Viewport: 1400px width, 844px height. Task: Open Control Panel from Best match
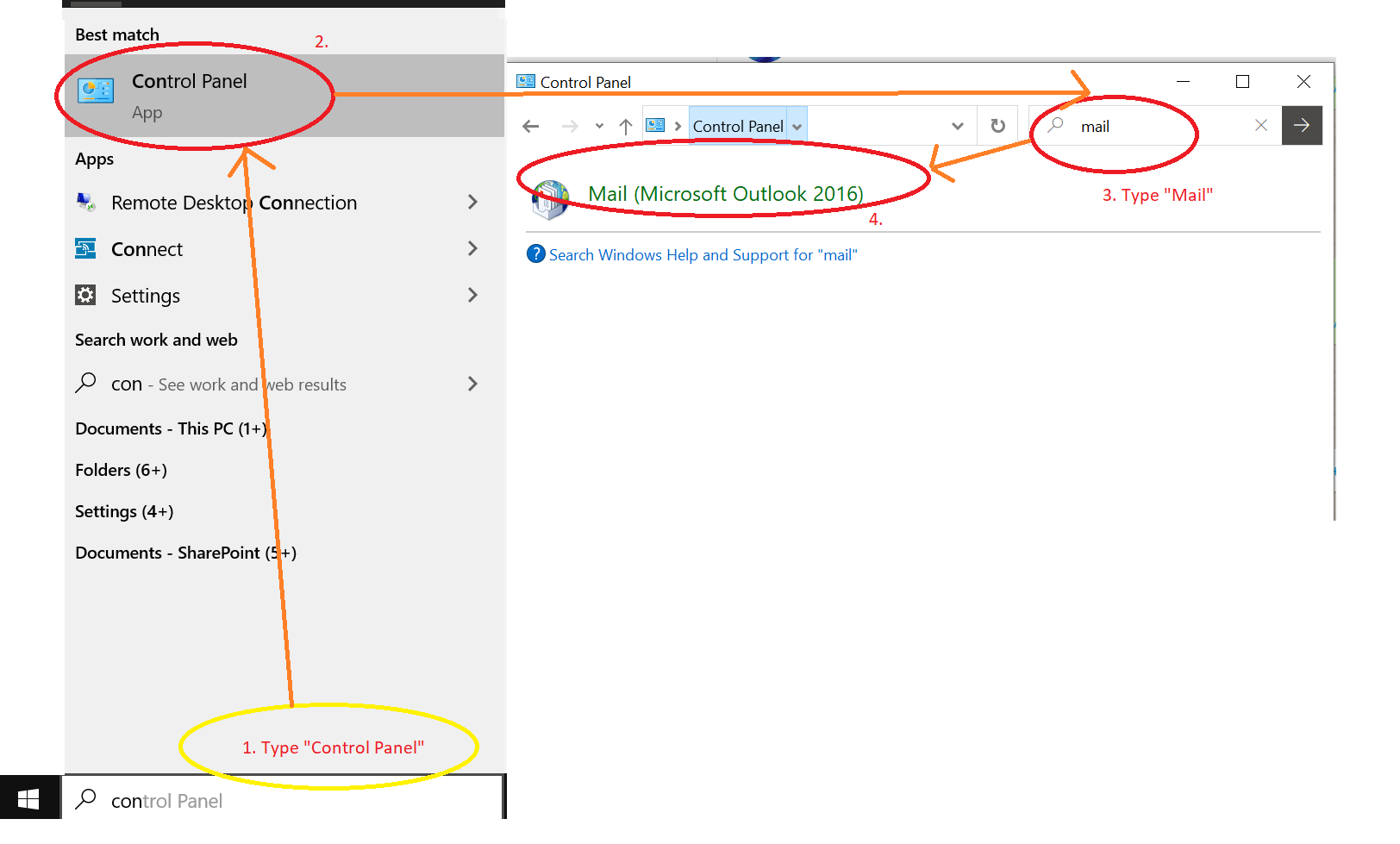(284, 96)
